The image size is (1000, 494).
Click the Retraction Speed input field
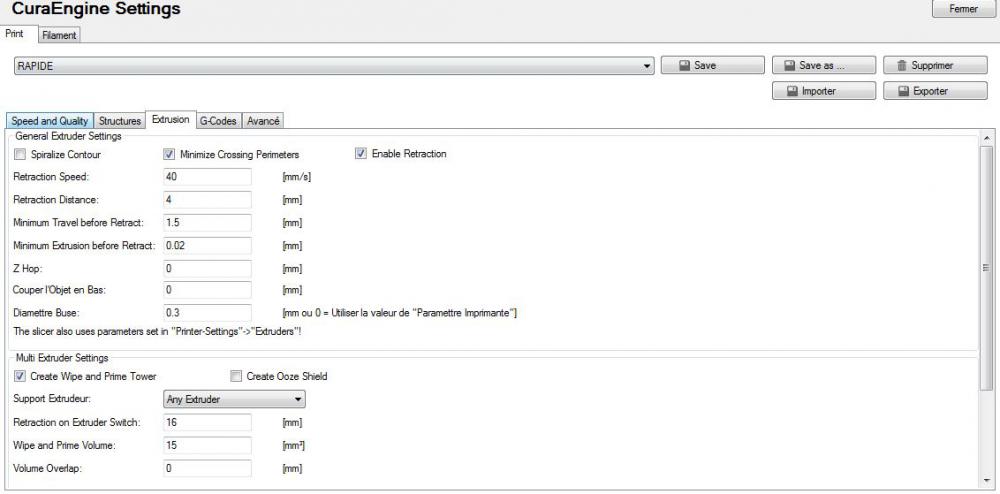[207, 177]
